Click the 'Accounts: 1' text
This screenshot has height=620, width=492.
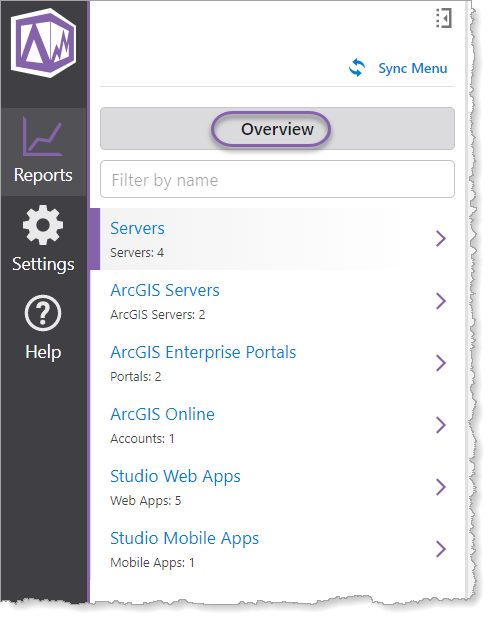(x=142, y=439)
